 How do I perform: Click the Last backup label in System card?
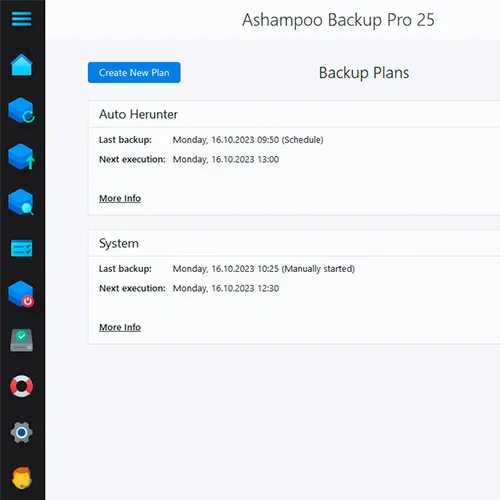pyautogui.click(x=125, y=269)
